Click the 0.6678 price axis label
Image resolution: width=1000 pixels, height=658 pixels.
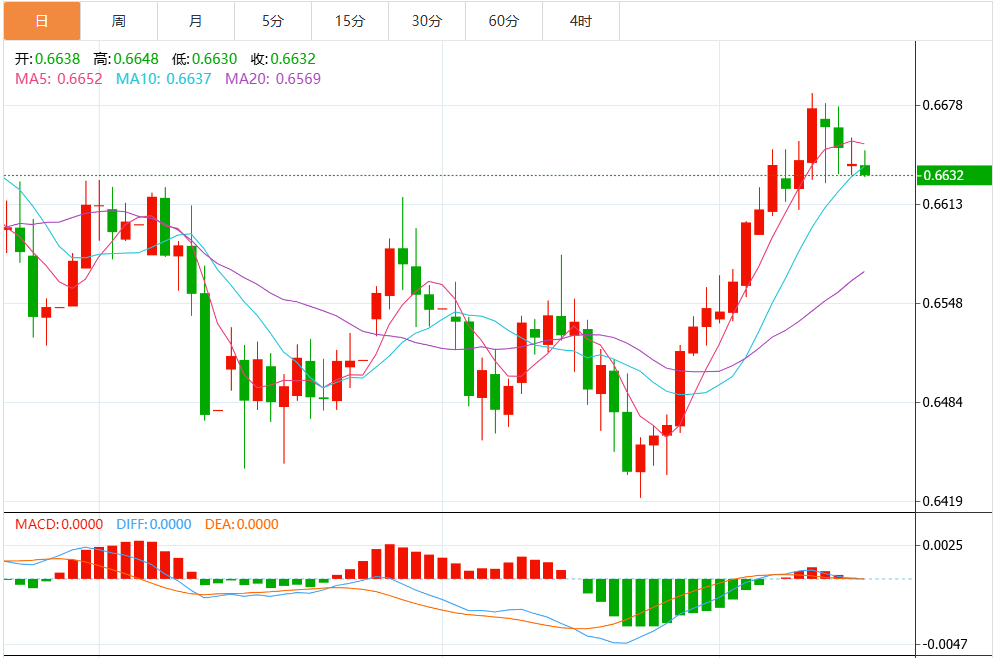943,106
